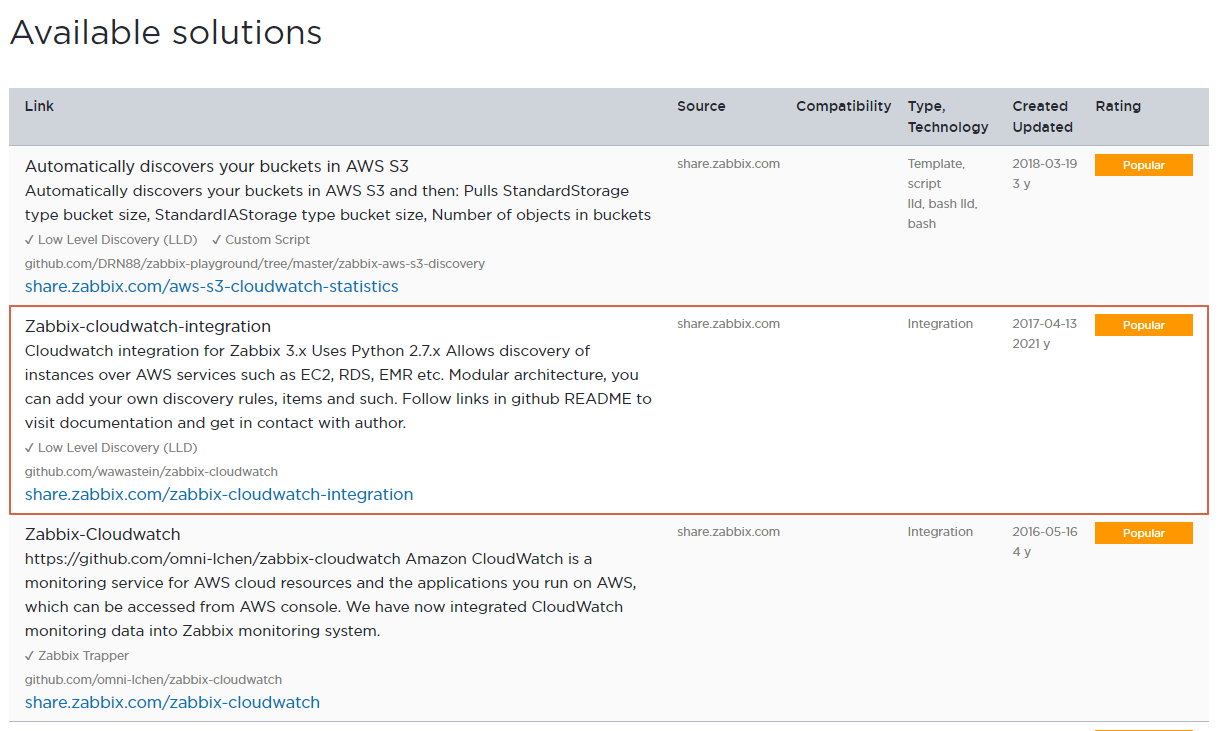Click share.zabbix.com source in Zabbix-Cloudwatch row
This screenshot has width=1219, height=731.
point(728,532)
